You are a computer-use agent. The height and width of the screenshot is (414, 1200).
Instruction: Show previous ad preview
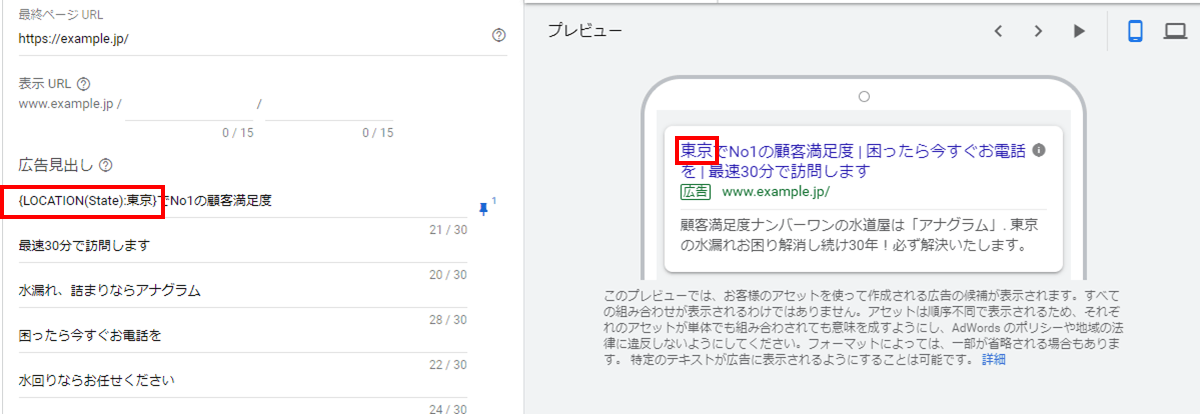point(997,31)
